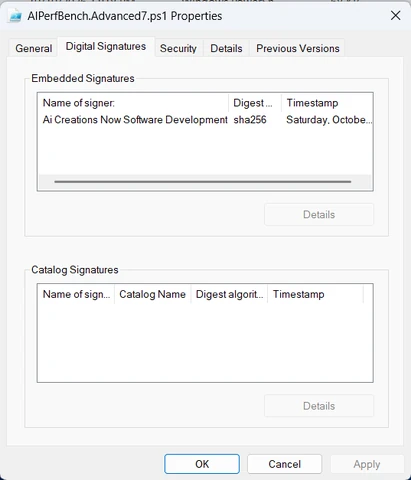Close the Properties dialog

point(395,15)
